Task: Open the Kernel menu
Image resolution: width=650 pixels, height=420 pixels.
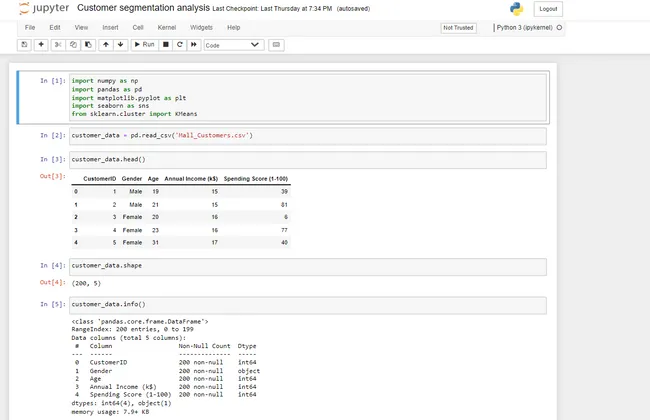Action: [167, 27]
